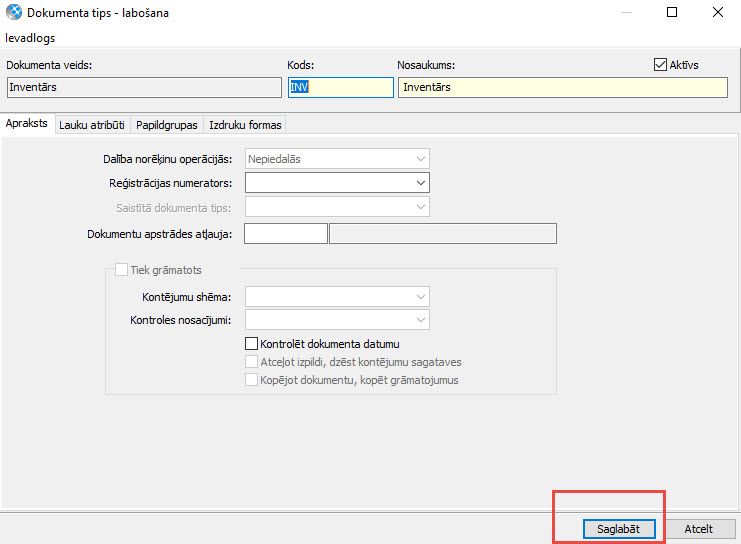Go to the Papildgrupas tab
Viewport: 741px width, 544px height.
[x=167, y=125]
